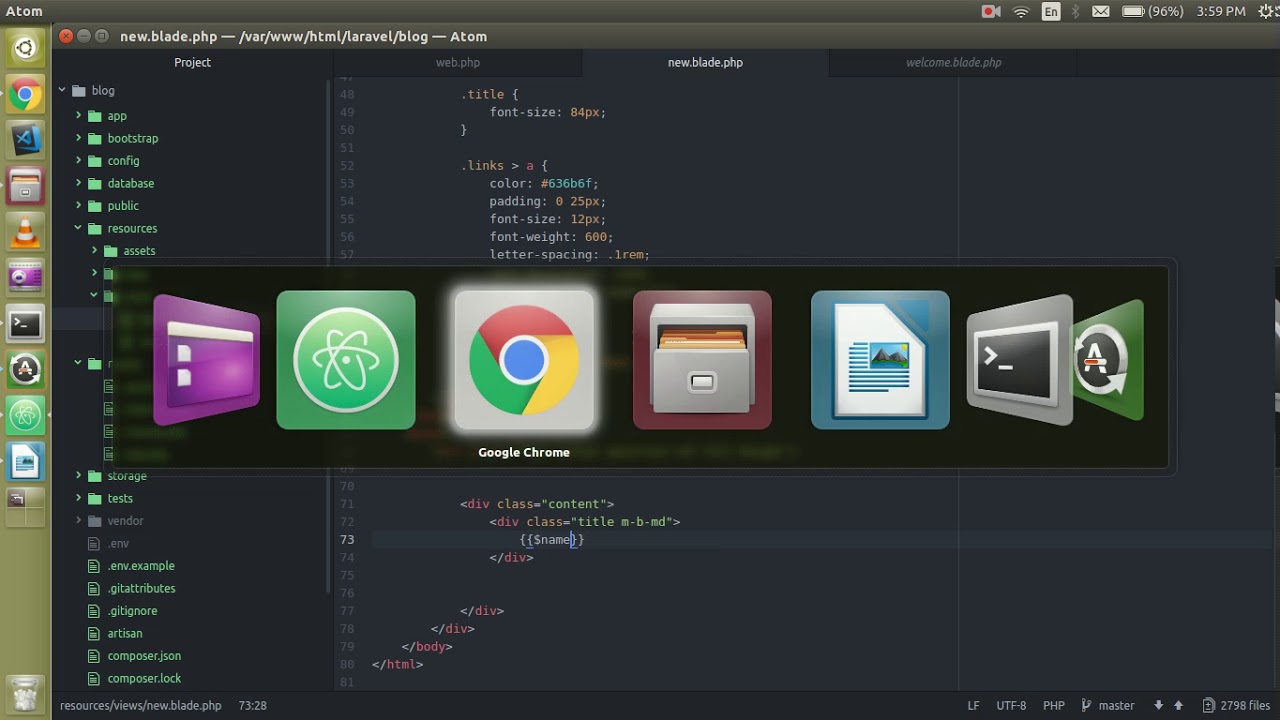
Task: Expand the vendor folder
Action: tap(78, 521)
